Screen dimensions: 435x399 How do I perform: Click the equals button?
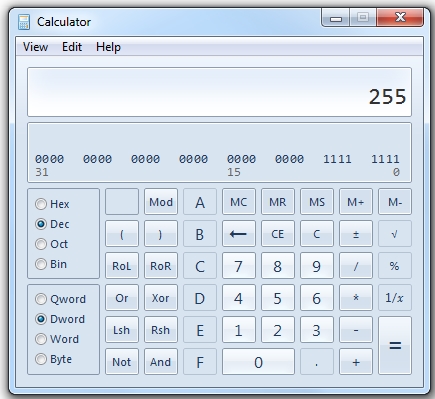coord(395,346)
